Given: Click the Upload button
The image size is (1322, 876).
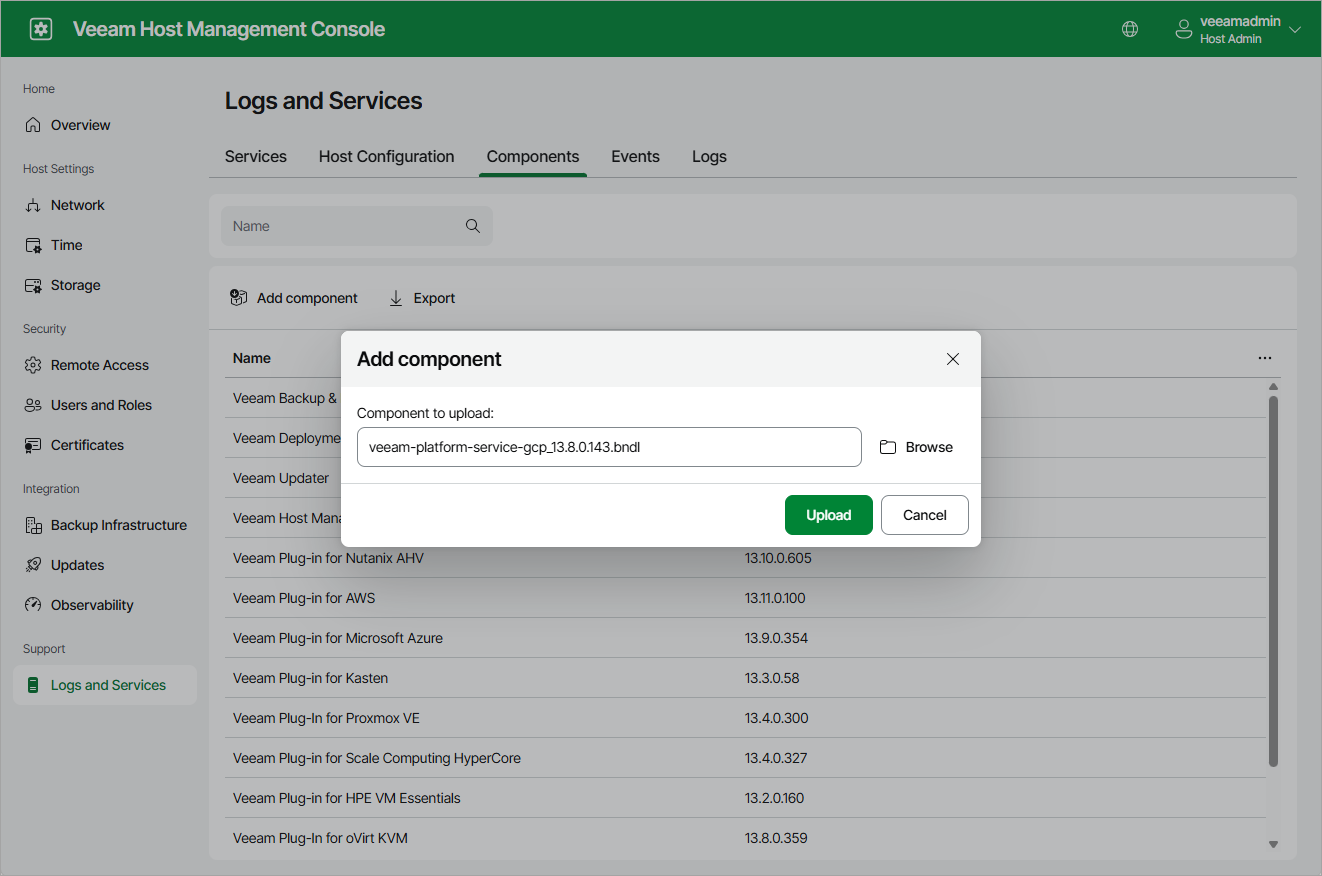Looking at the screenshot, I should 829,515.
